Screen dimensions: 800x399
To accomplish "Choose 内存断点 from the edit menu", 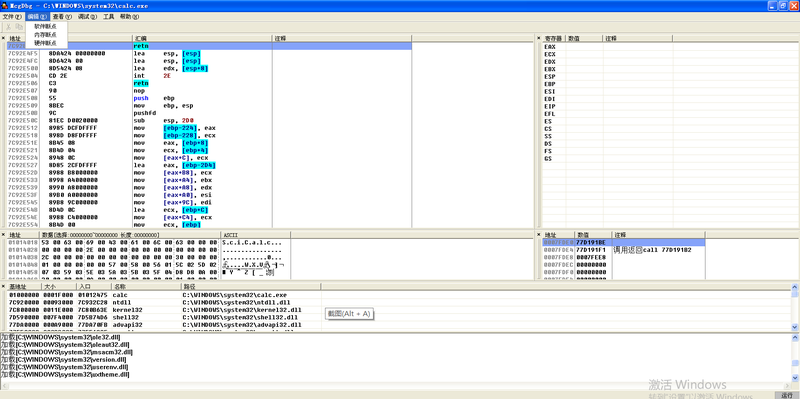I will point(45,34).
